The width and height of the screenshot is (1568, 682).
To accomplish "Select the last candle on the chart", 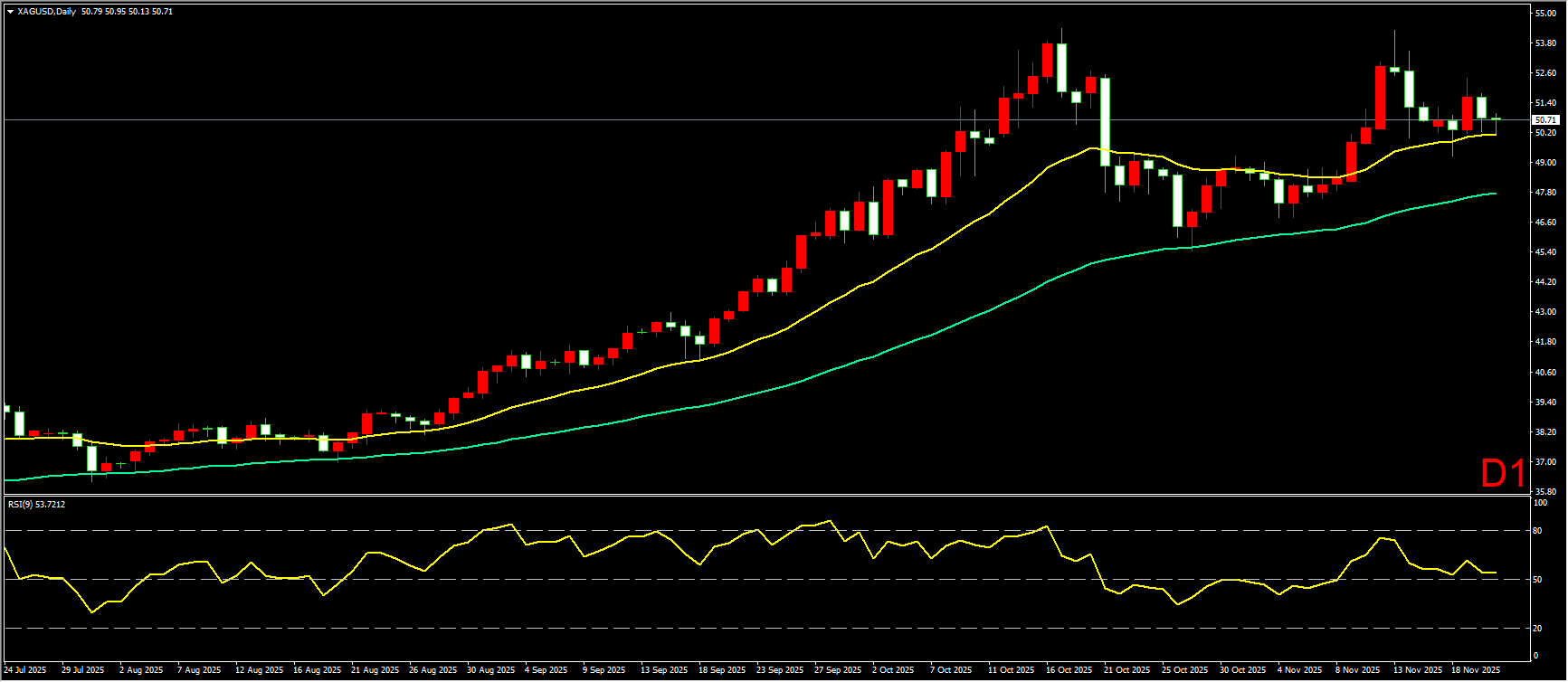I will [x=1496, y=119].
